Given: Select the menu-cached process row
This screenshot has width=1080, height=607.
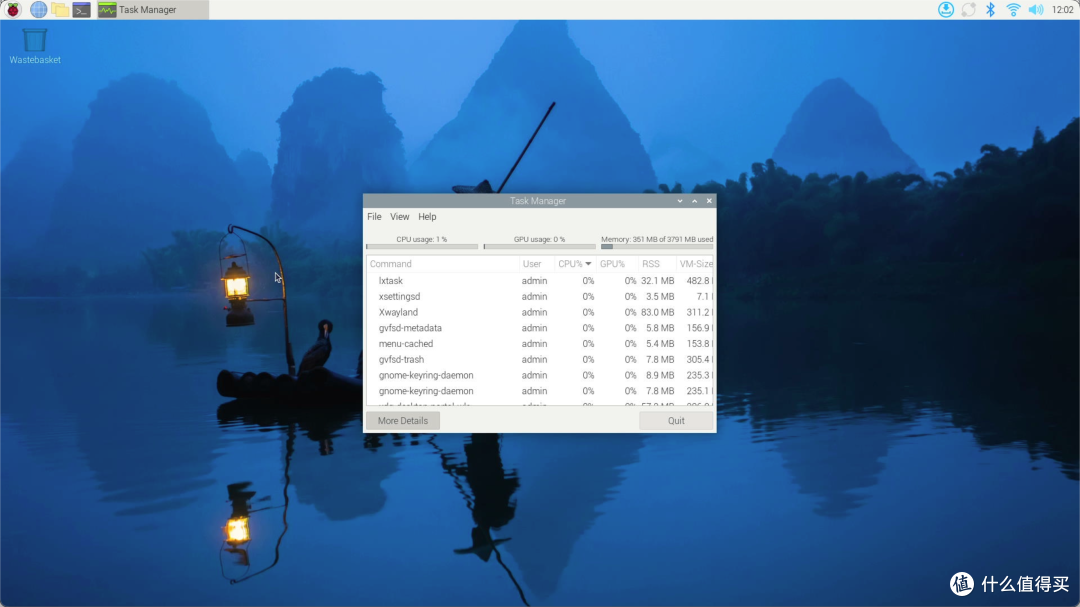Looking at the screenshot, I should pyautogui.click(x=540, y=344).
